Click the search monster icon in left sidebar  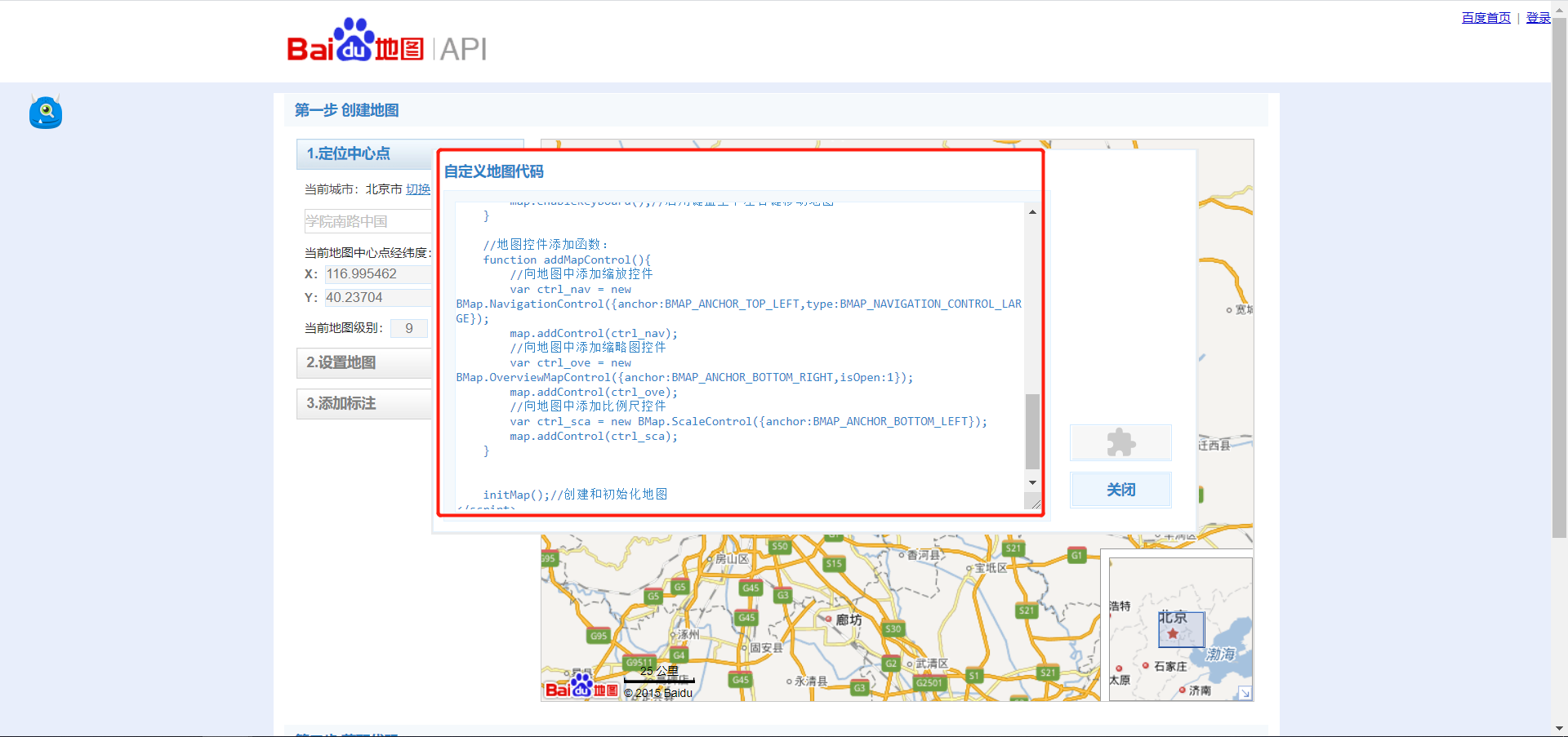[x=45, y=112]
